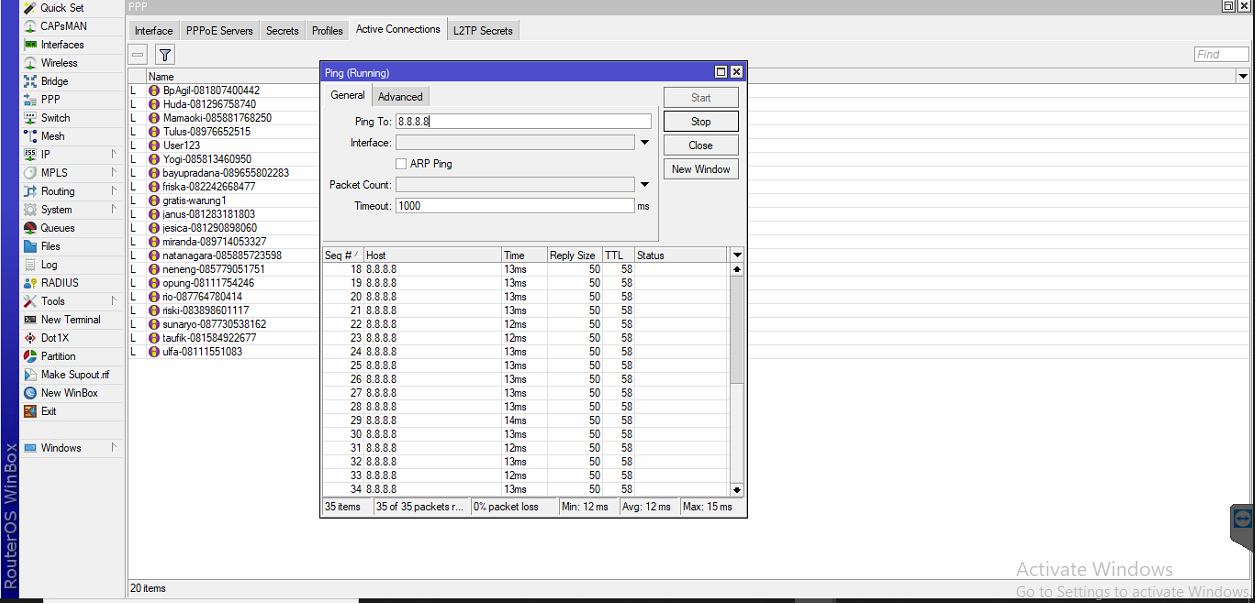Open the Interfaces sidebar icon
Screen dimensions: 1256x604
tap(30, 45)
